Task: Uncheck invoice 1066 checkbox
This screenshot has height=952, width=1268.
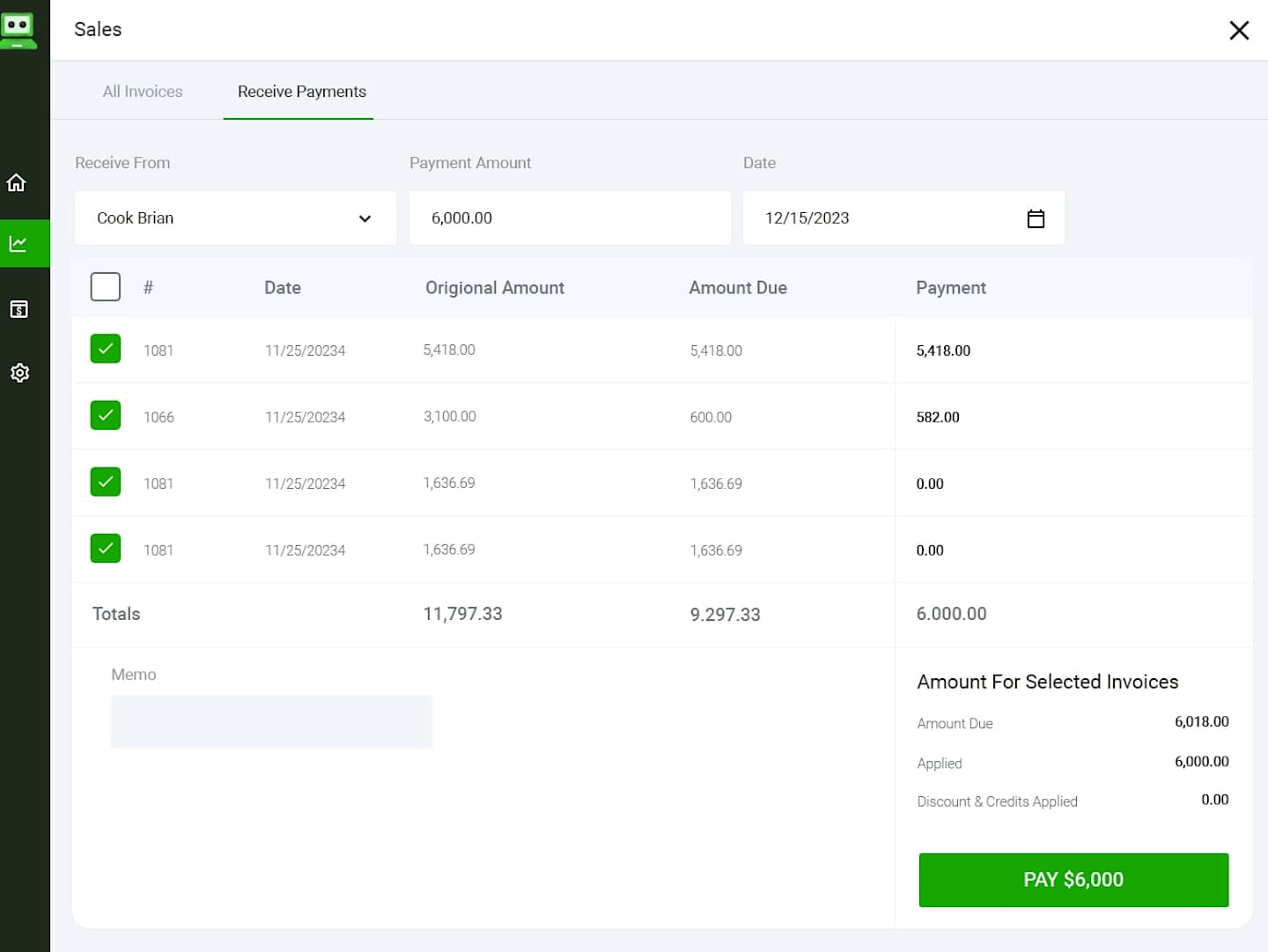Action: pyautogui.click(x=106, y=415)
